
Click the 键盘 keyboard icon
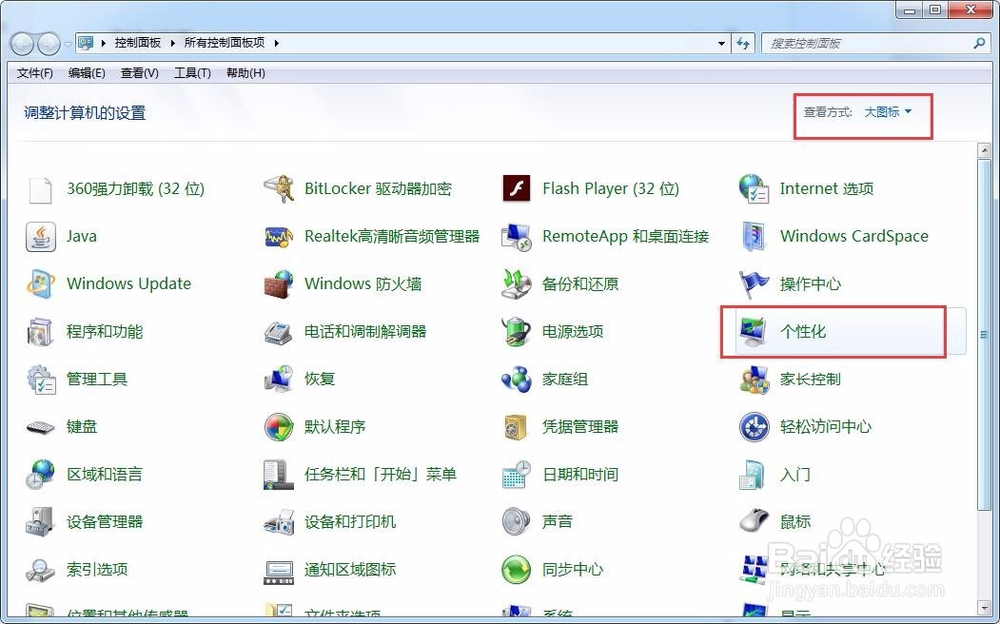coord(41,427)
